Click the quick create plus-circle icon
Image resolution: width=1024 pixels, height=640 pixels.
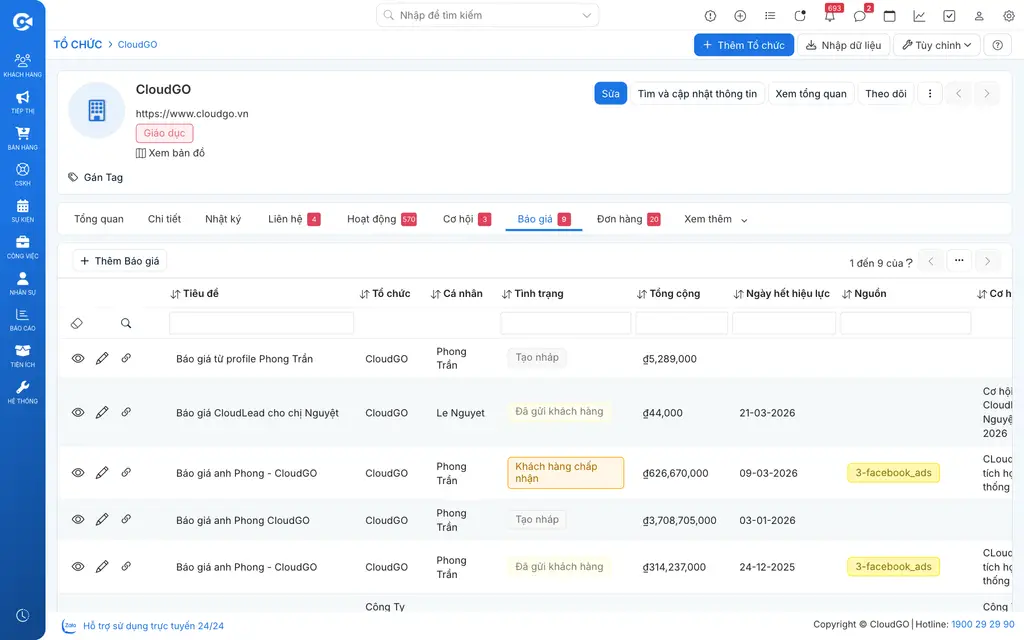click(x=740, y=16)
